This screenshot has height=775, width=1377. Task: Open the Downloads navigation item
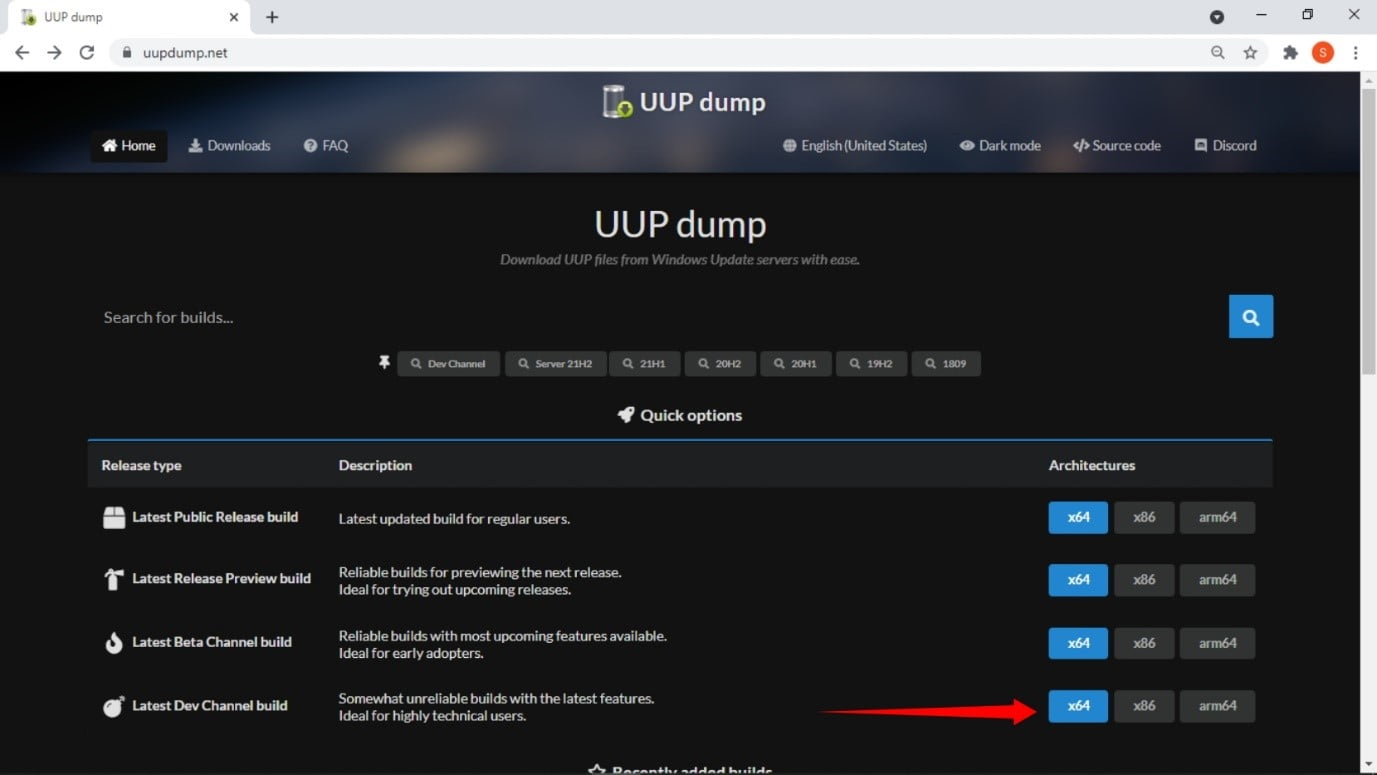[x=229, y=146]
